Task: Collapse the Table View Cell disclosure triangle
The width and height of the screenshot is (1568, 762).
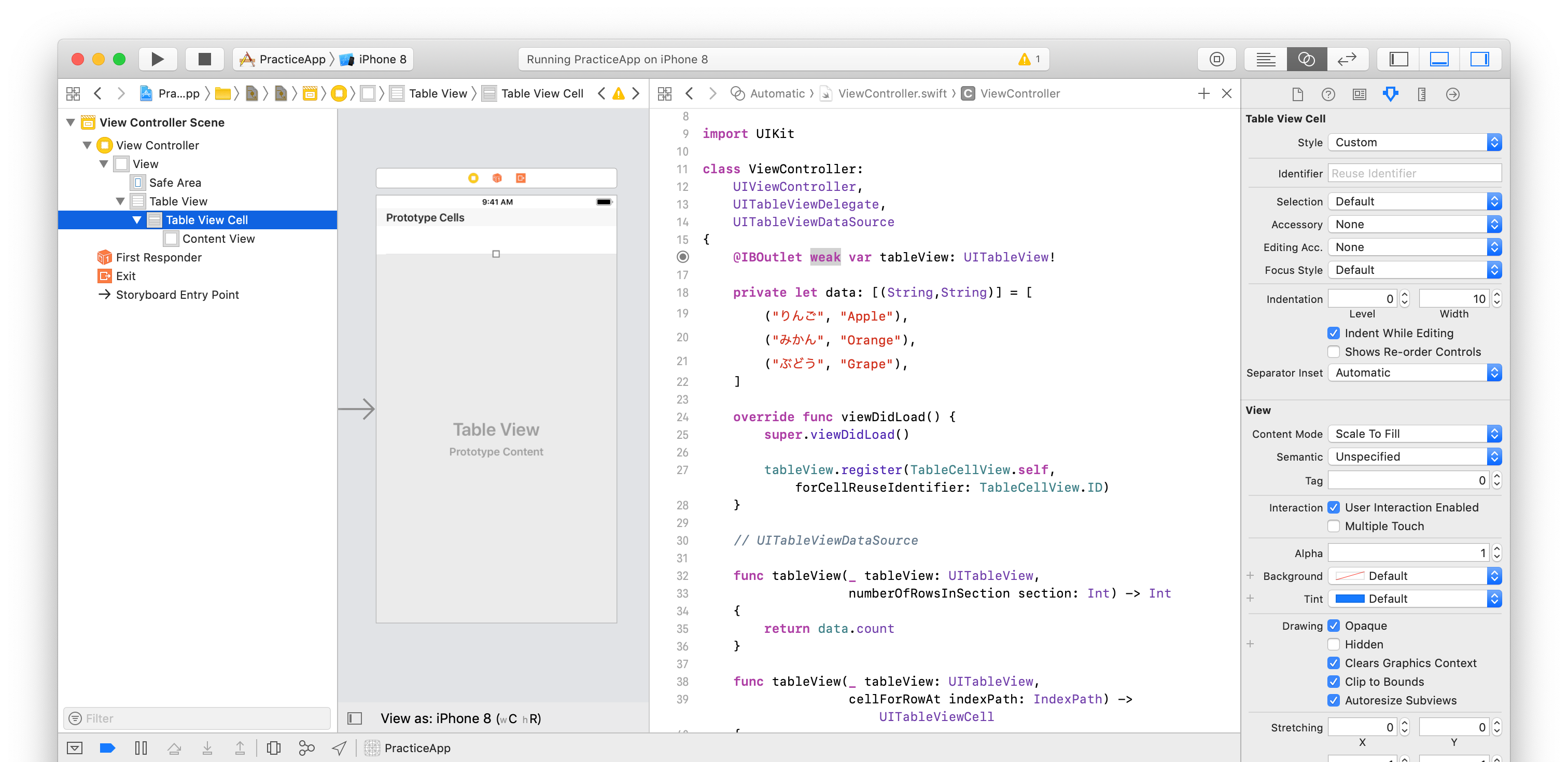Action: [137, 220]
